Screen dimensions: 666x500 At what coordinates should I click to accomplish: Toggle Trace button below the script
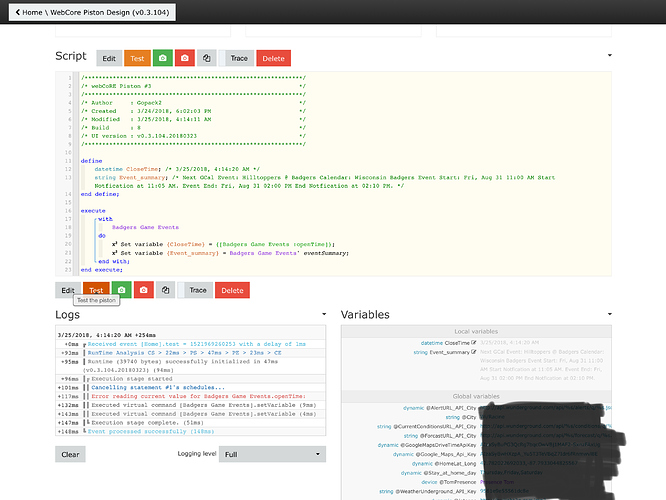(195, 290)
